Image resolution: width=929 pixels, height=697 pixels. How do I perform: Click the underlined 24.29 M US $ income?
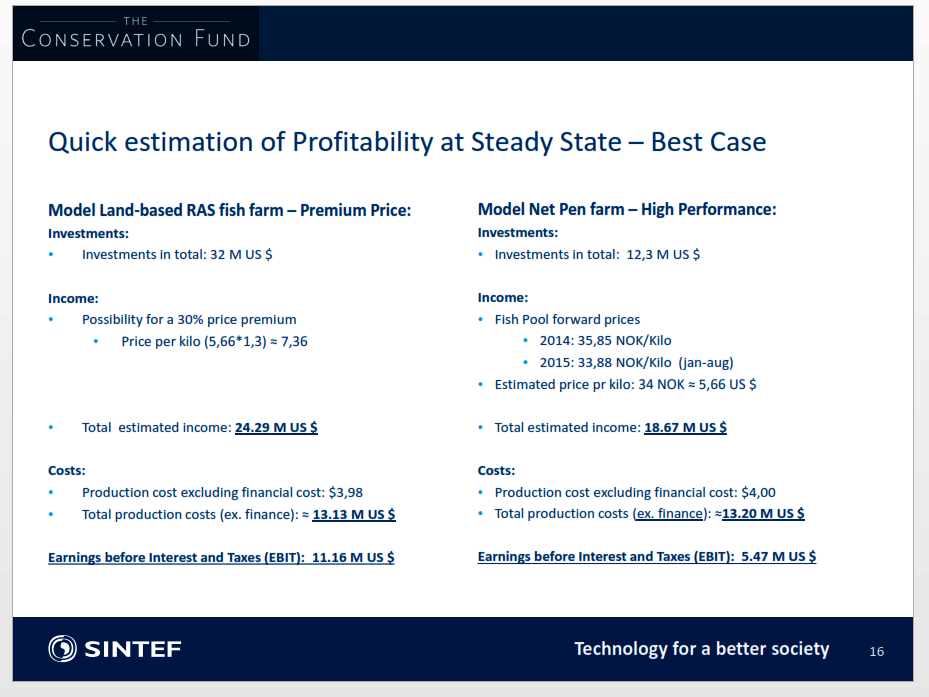coord(276,427)
